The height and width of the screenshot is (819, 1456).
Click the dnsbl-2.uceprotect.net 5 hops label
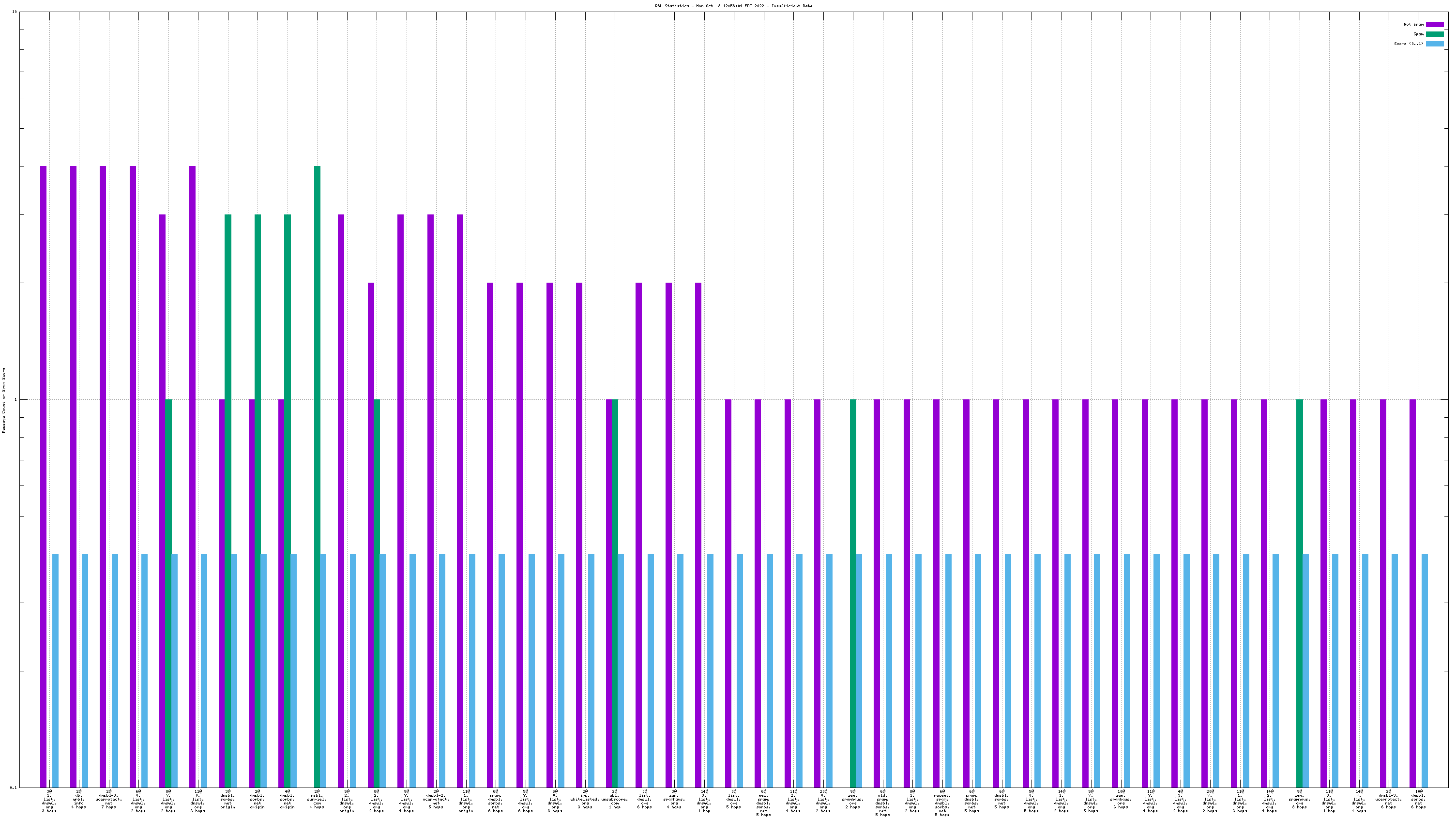pos(436,799)
